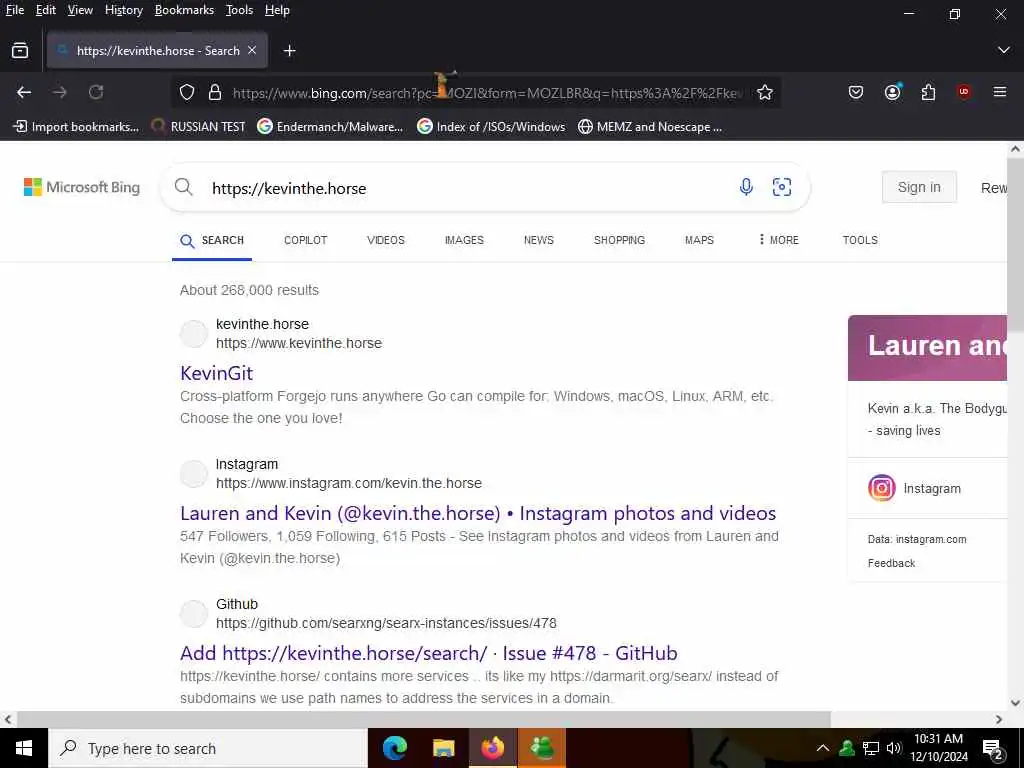Expand the MORE search categories

(x=778, y=240)
